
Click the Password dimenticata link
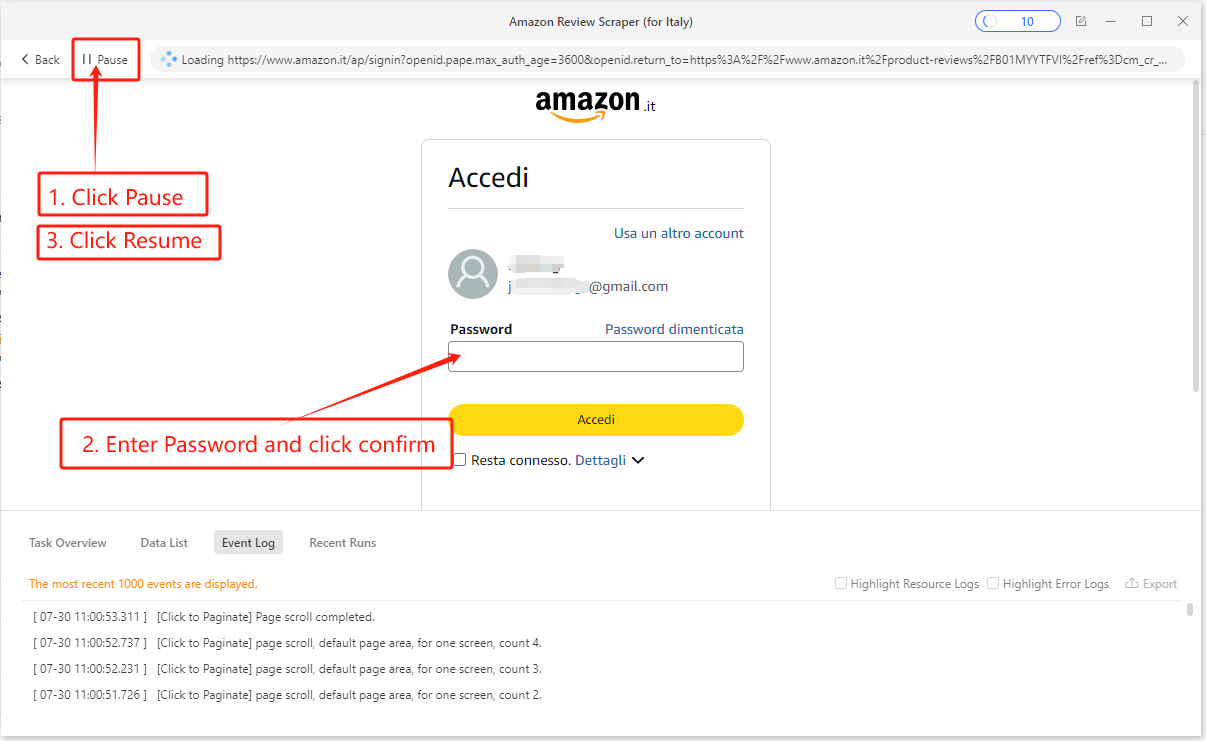tap(674, 329)
